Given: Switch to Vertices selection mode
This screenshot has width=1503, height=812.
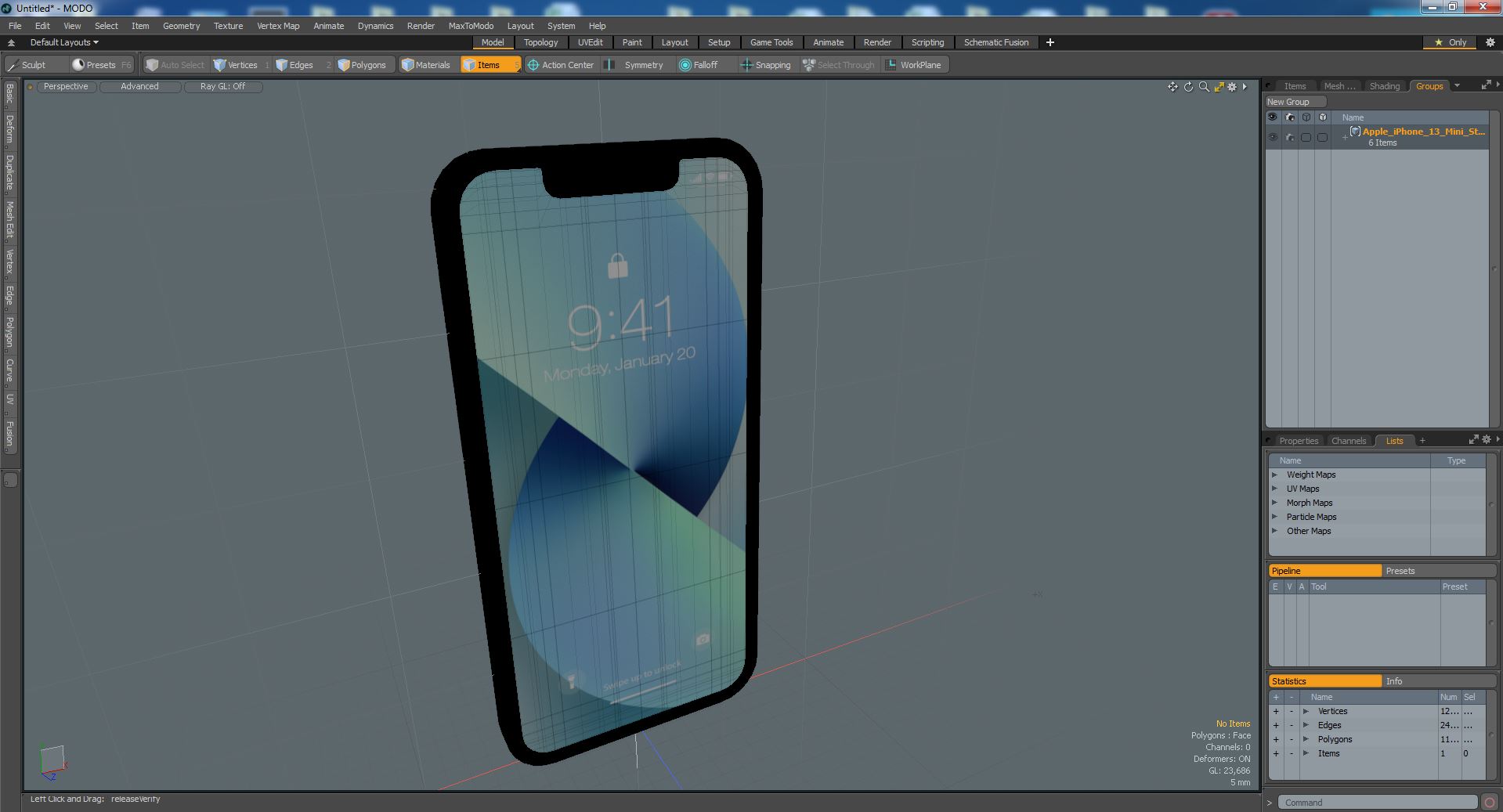Looking at the screenshot, I should tap(241, 65).
